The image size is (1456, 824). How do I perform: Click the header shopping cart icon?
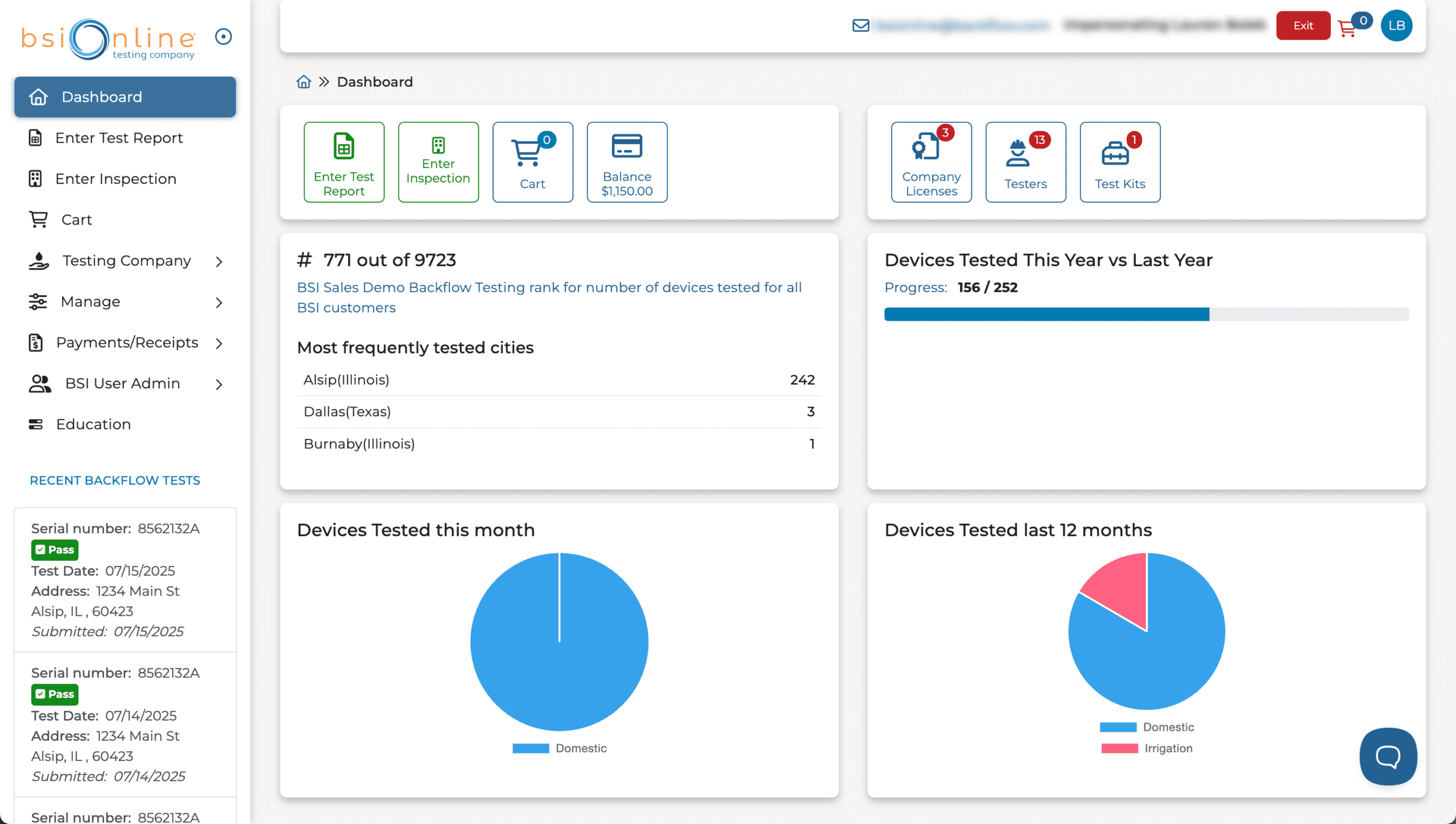[1347, 27]
